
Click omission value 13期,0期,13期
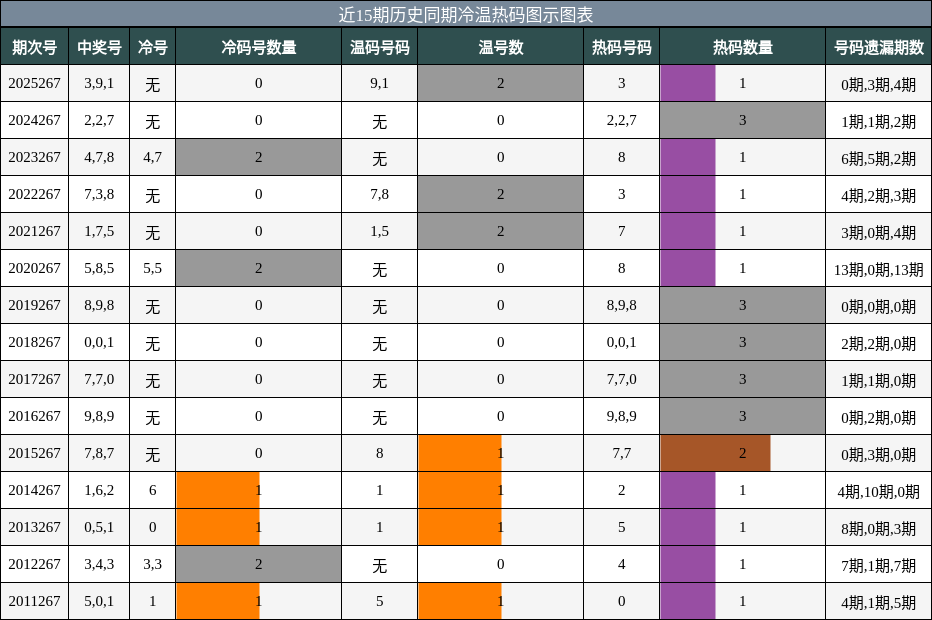pyautogui.click(x=879, y=269)
